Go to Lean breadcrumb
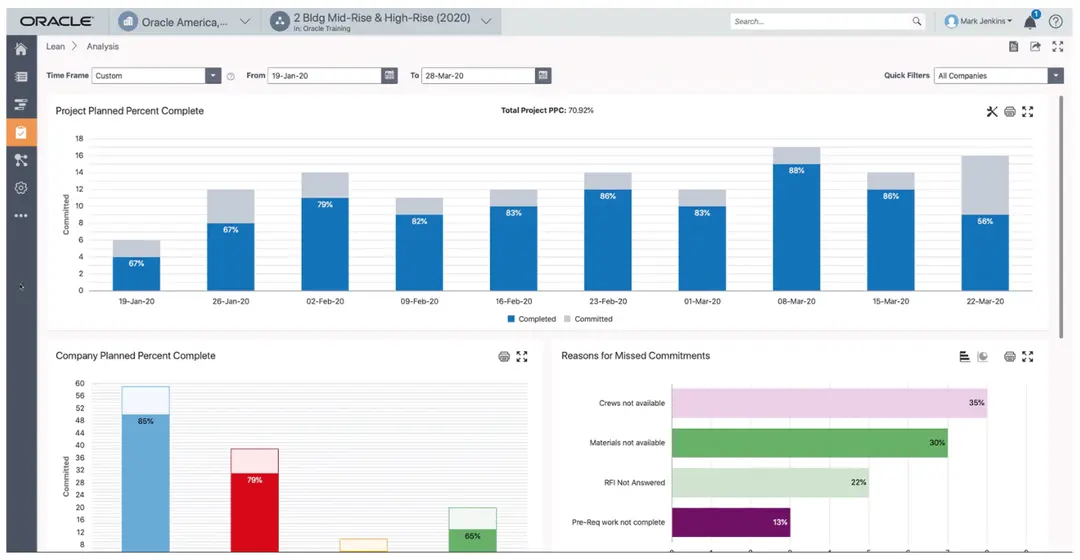1080x560 pixels. click(55, 46)
